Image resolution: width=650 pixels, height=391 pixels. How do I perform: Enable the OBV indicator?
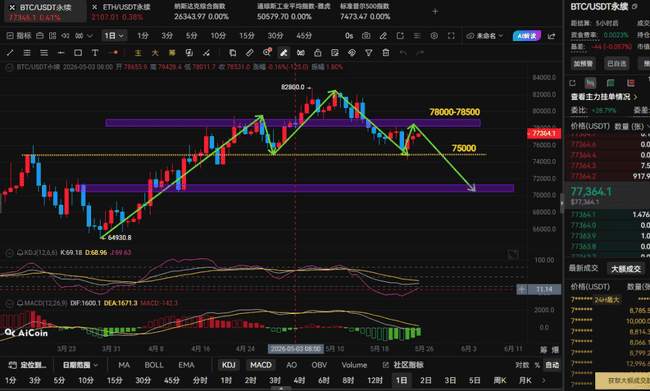(x=319, y=365)
